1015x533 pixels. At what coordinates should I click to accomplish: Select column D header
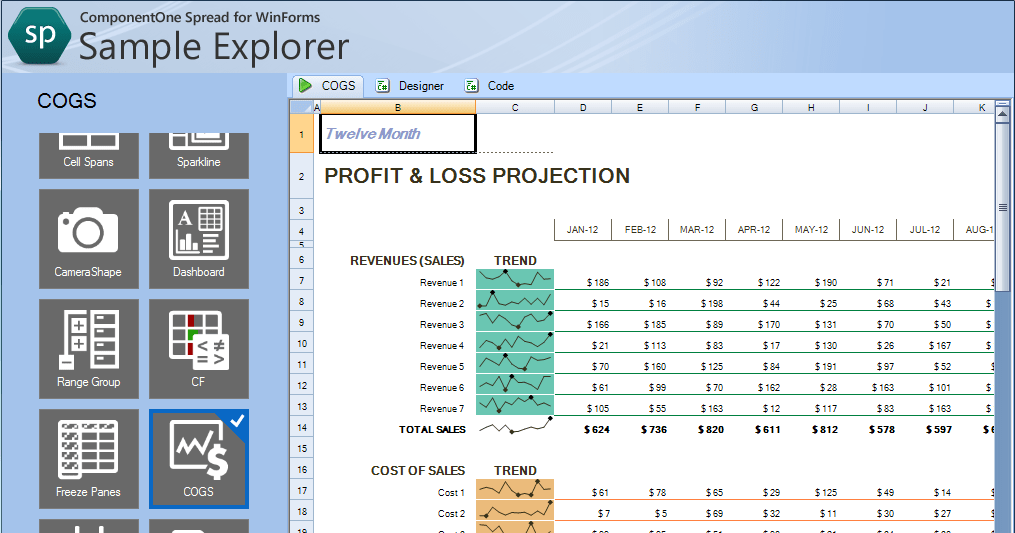pos(583,108)
